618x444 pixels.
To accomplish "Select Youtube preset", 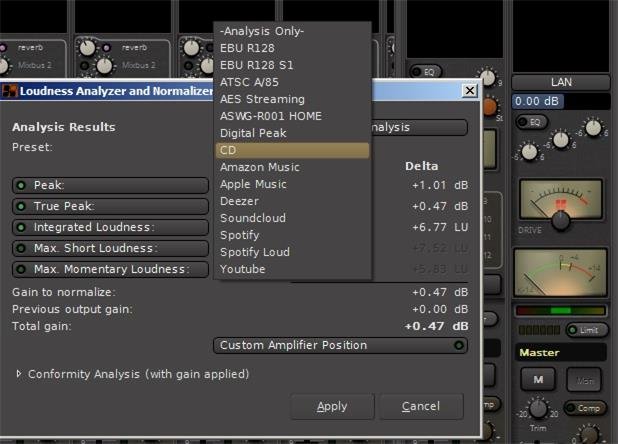I will [292, 269].
